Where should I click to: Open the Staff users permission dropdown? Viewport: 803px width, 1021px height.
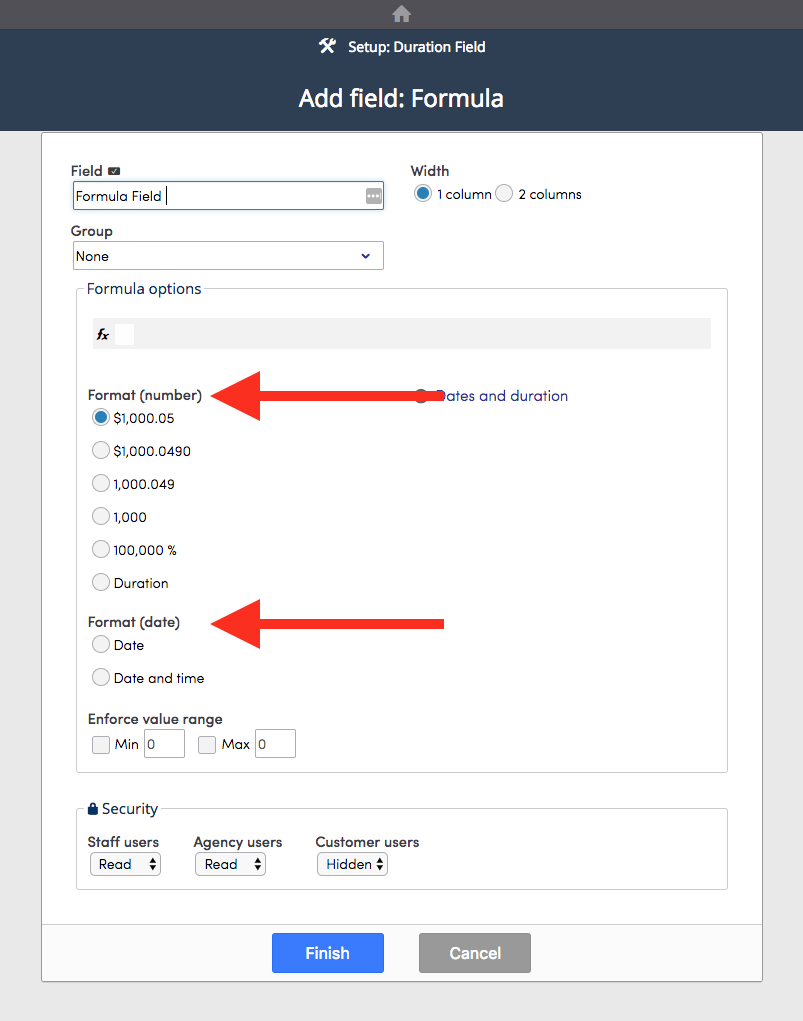click(125, 864)
